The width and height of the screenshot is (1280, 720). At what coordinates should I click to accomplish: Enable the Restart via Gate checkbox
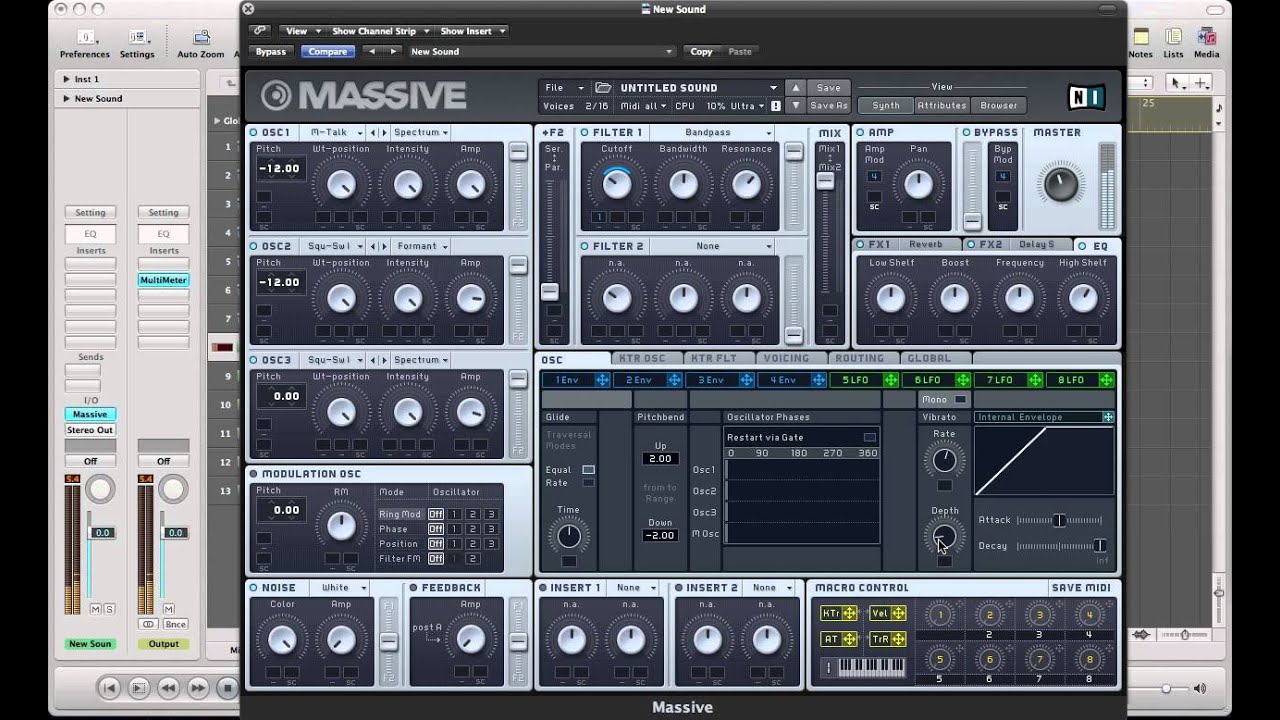coord(870,437)
